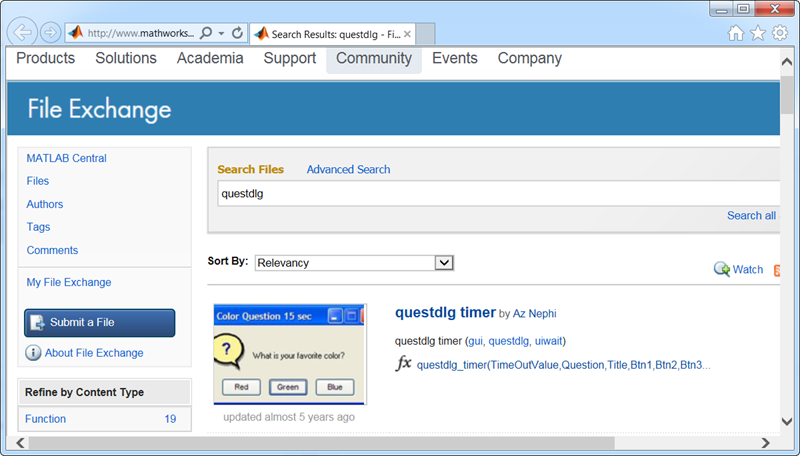The image size is (800, 456).
Task: Open the Advanced Search link
Action: tap(348, 170)
